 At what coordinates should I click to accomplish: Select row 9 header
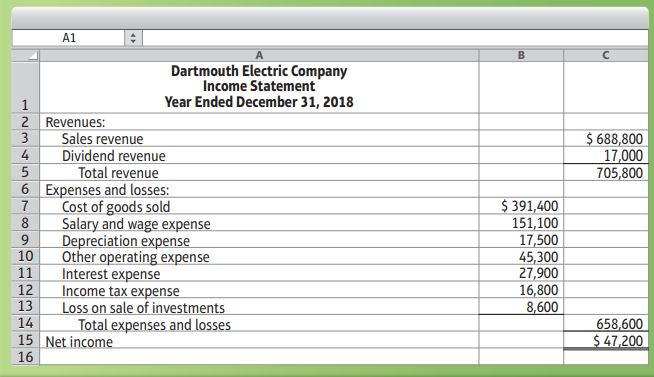point(25,240)
